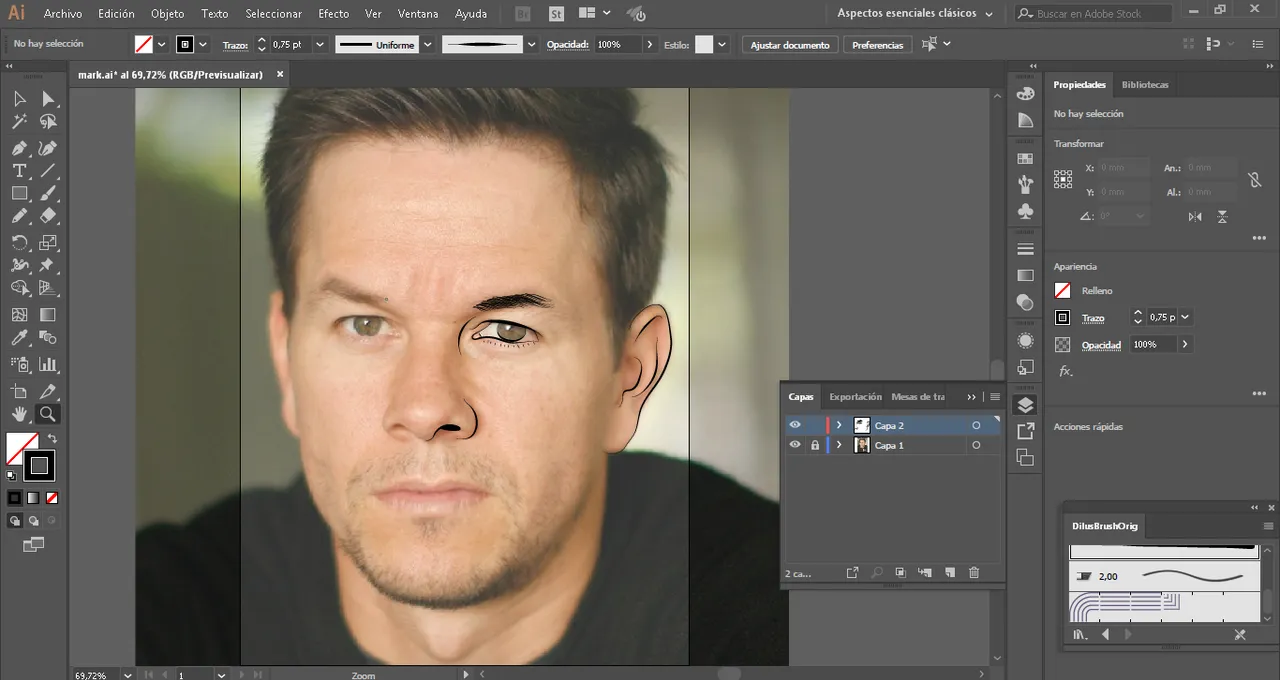Activate the Shape Builder tool
This screenshot has height=680, width=1280.
tap(19, 288)
